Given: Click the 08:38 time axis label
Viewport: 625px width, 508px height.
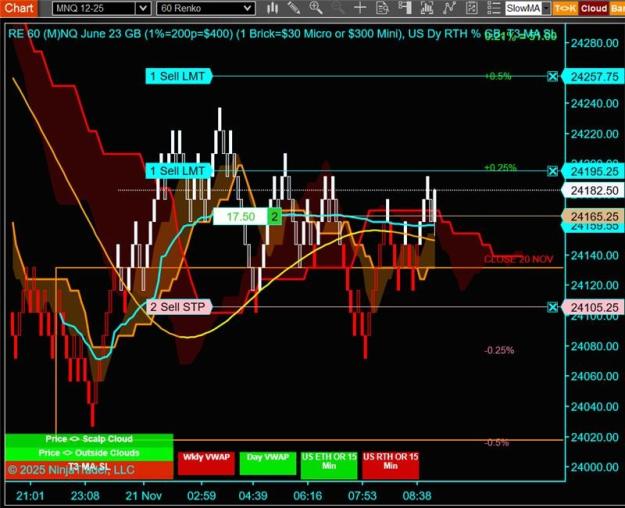Looking at the screenshot, I should pos(417,496).
